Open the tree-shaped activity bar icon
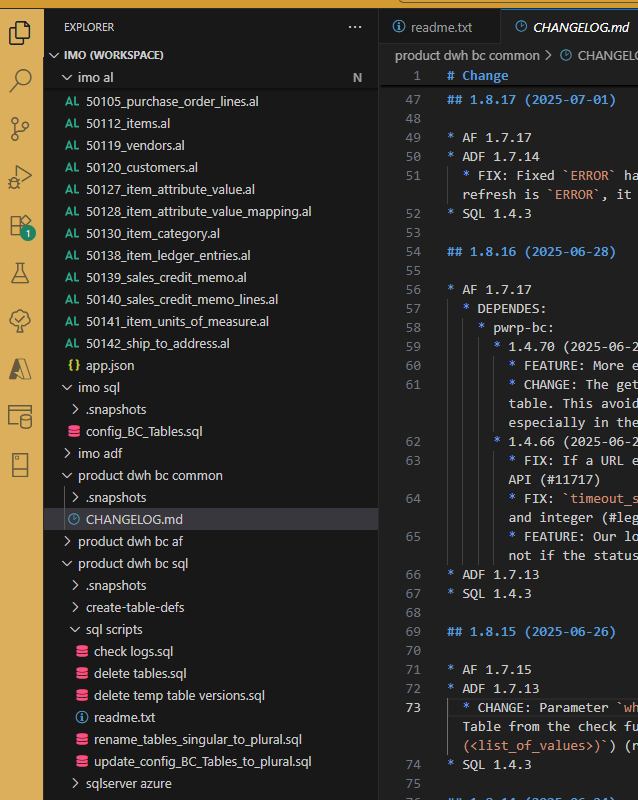 point(20,321)
